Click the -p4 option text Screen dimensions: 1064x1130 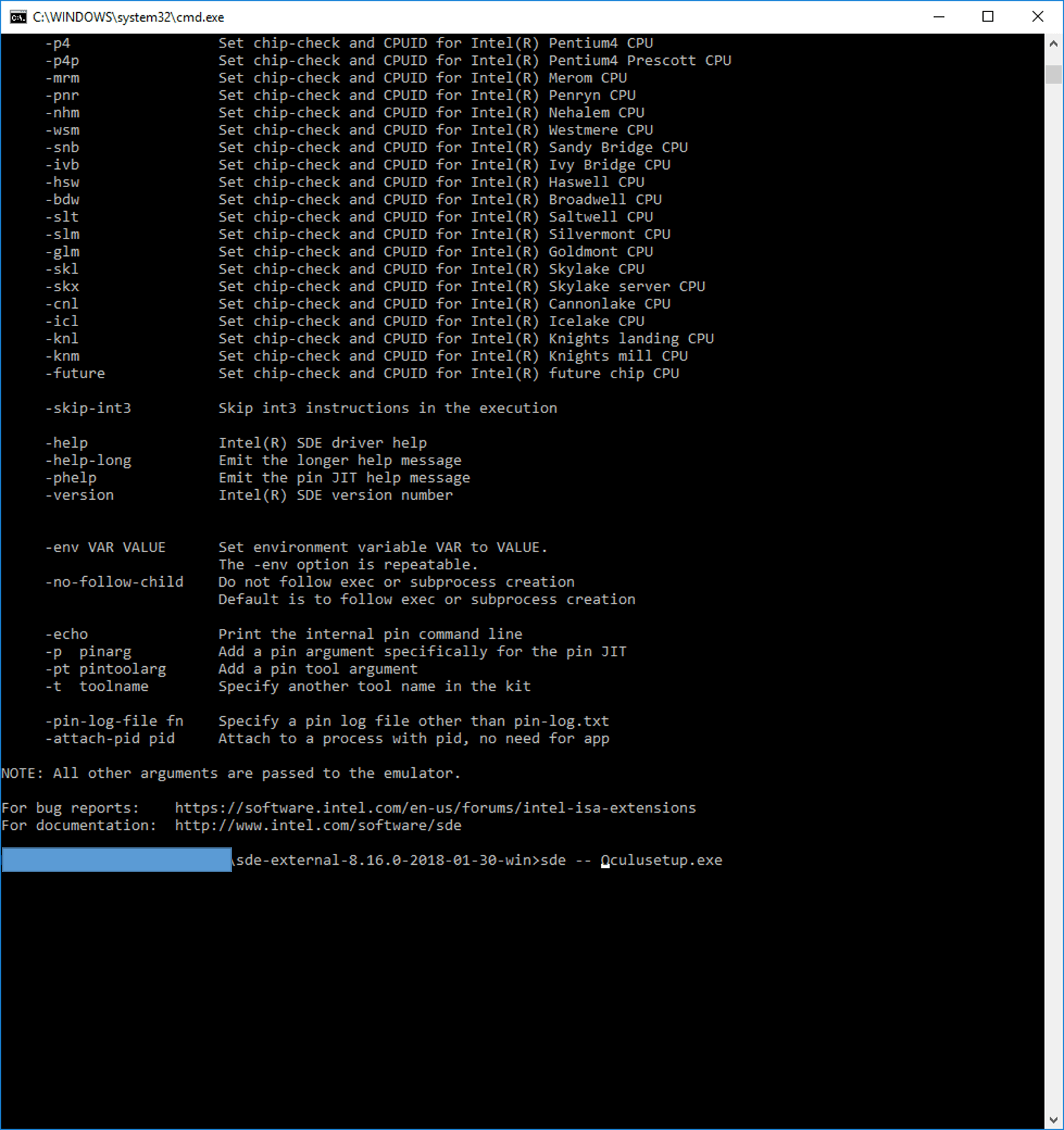point(57,43)
